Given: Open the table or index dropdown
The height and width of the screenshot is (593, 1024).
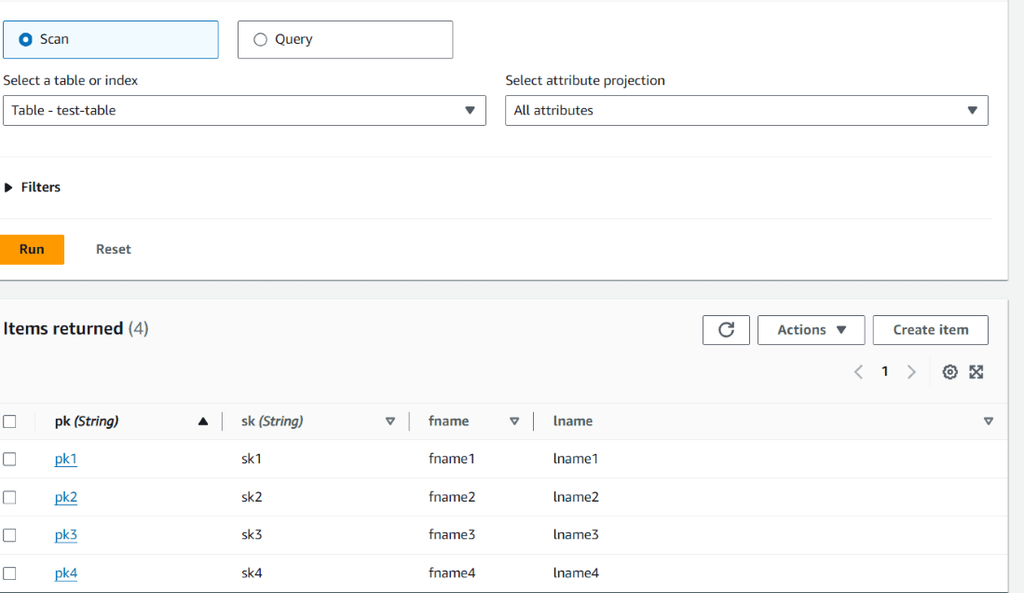Looking at the screenshot, I should click(244, 111).
